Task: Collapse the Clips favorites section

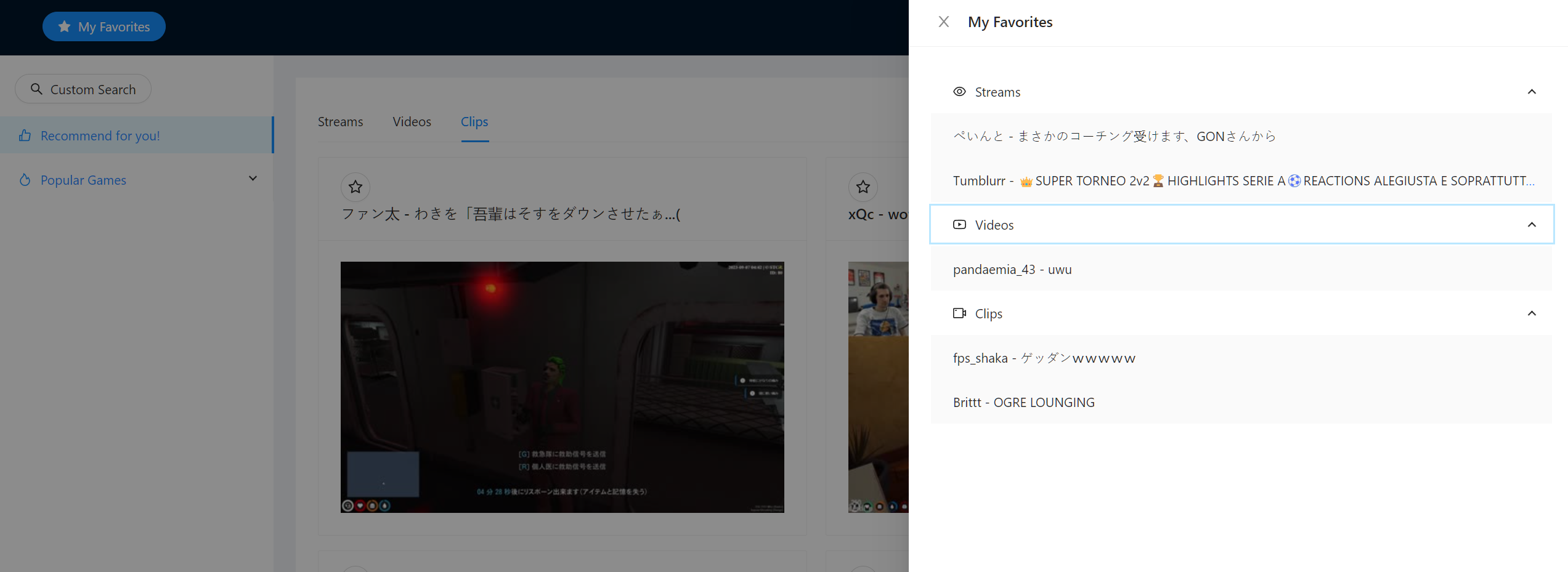Action: click(1532, 313)
